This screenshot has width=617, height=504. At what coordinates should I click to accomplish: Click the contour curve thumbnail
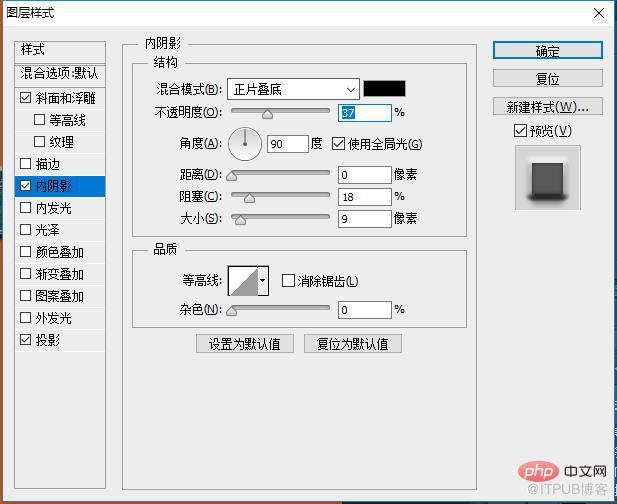(243, 281)
